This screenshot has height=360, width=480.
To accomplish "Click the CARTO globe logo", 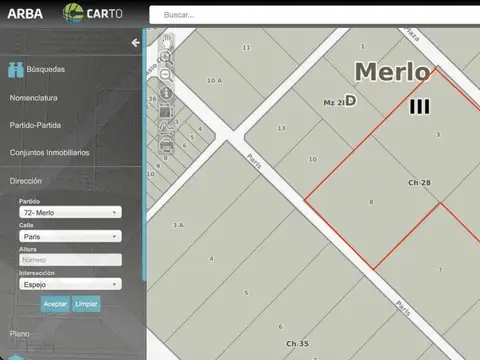I will coord(73,13).
